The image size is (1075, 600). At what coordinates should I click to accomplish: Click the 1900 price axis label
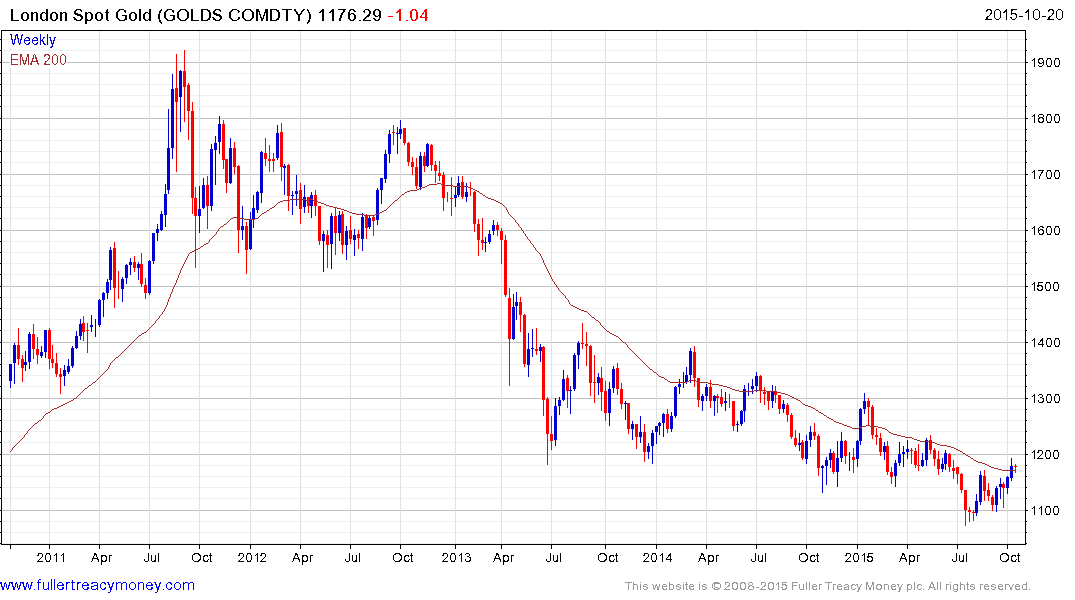tap(1046, 63)
